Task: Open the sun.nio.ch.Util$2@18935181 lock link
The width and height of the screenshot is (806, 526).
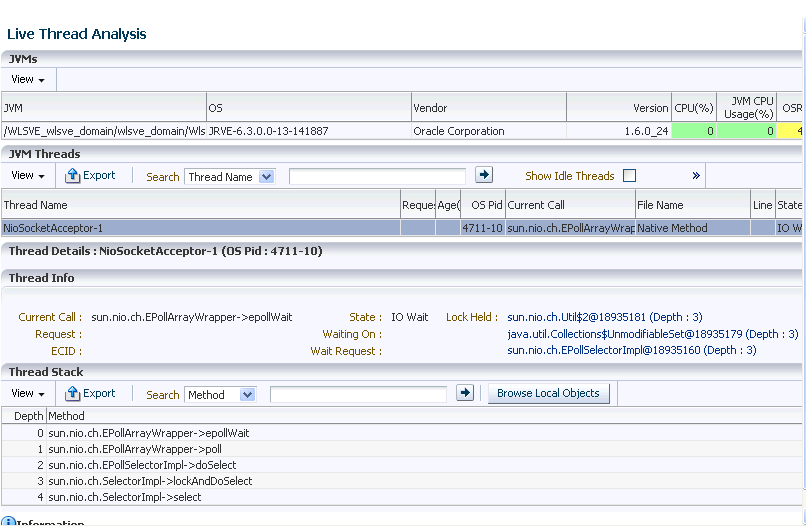Action: click(604, 317)
